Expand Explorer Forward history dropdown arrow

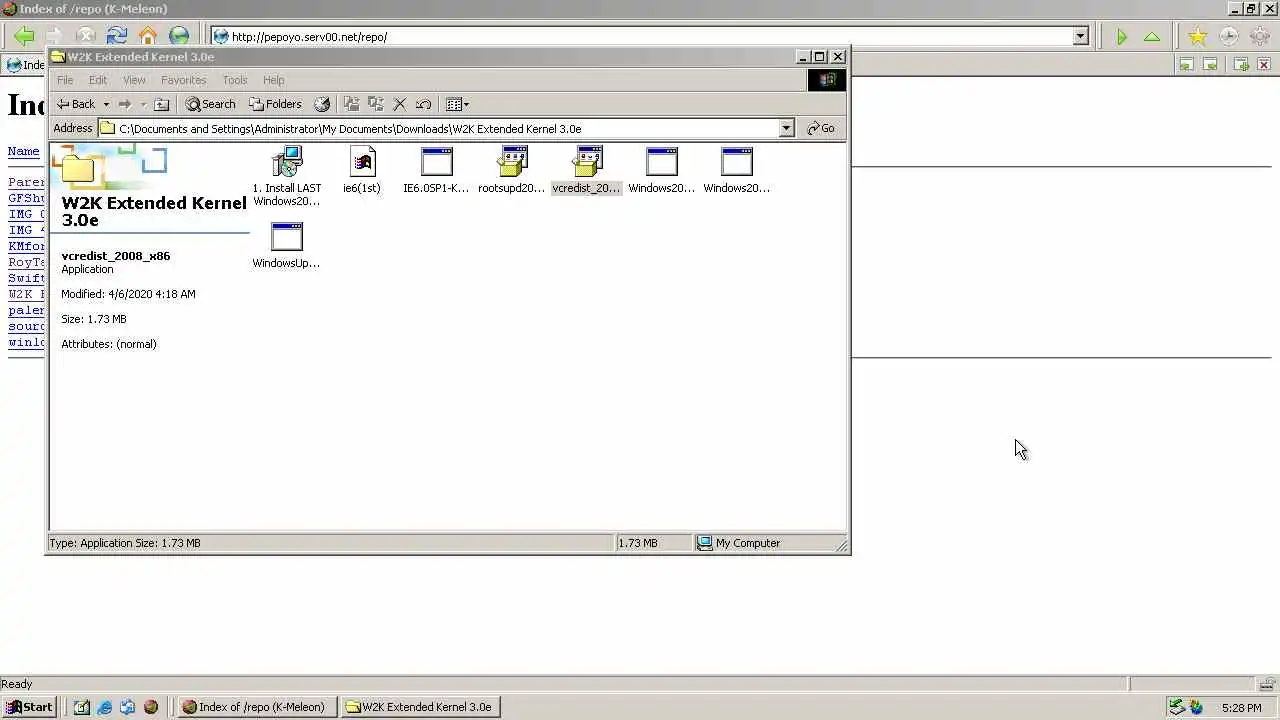point(143,104)
